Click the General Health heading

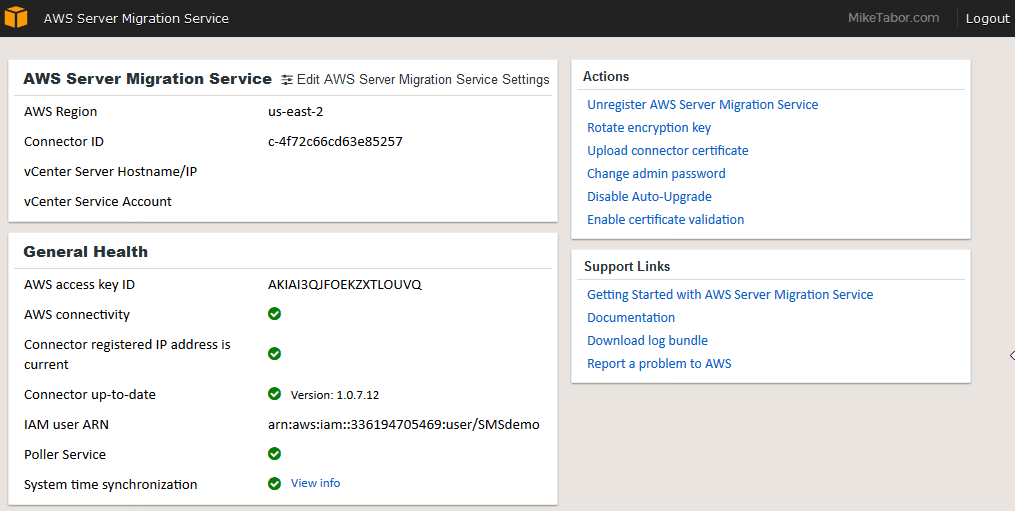tap(85, 252)
